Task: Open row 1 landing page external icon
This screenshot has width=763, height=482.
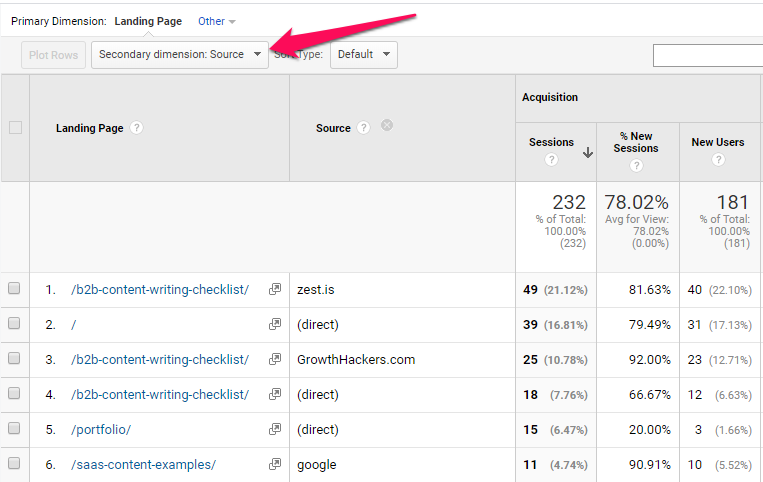Action: [275, 290]
